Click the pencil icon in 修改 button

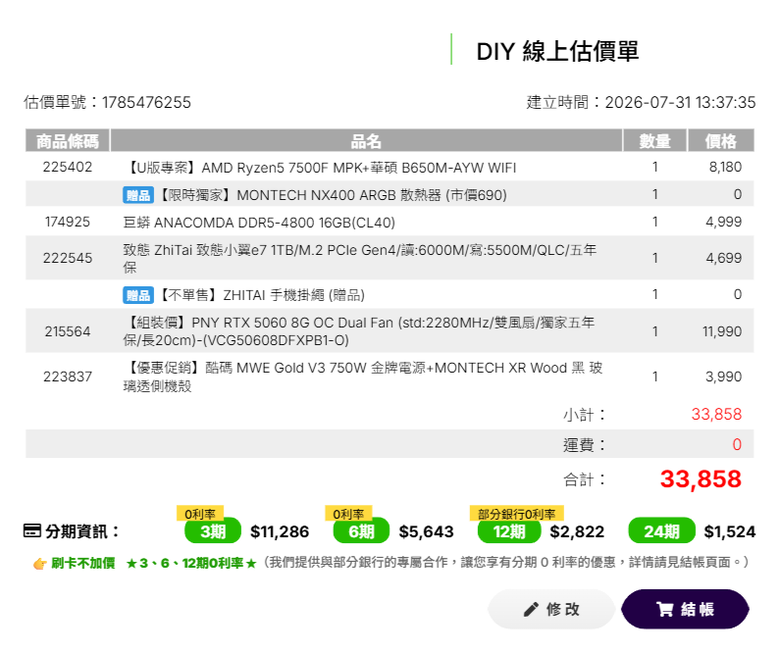click(531, 609)
